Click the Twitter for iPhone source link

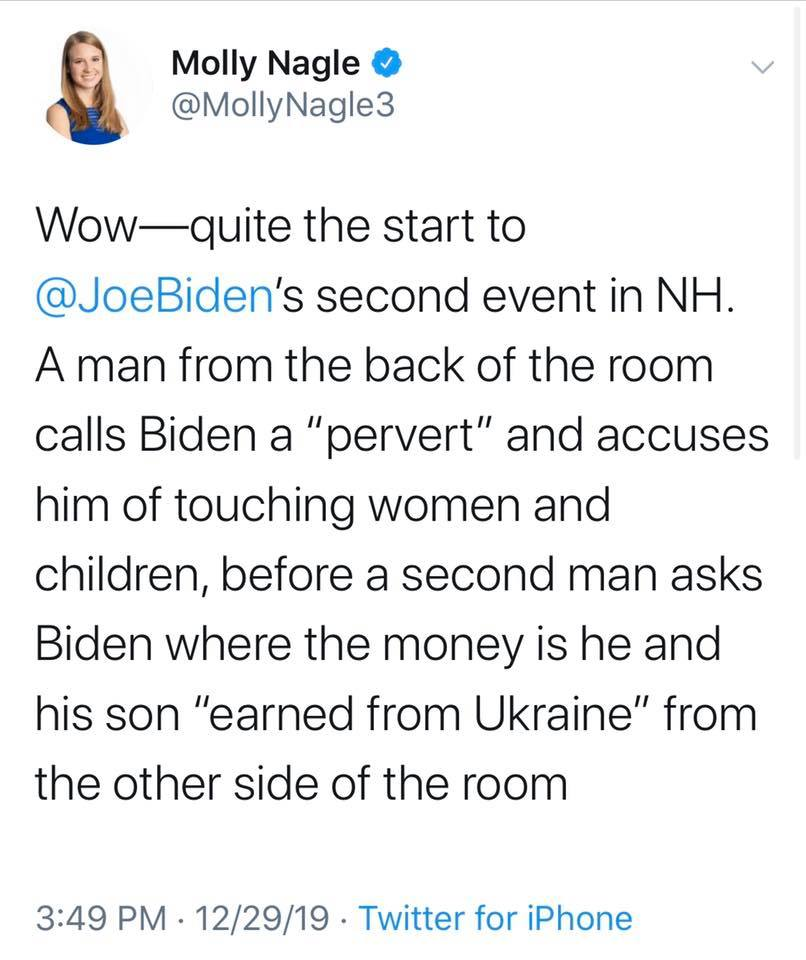point(494,917)
